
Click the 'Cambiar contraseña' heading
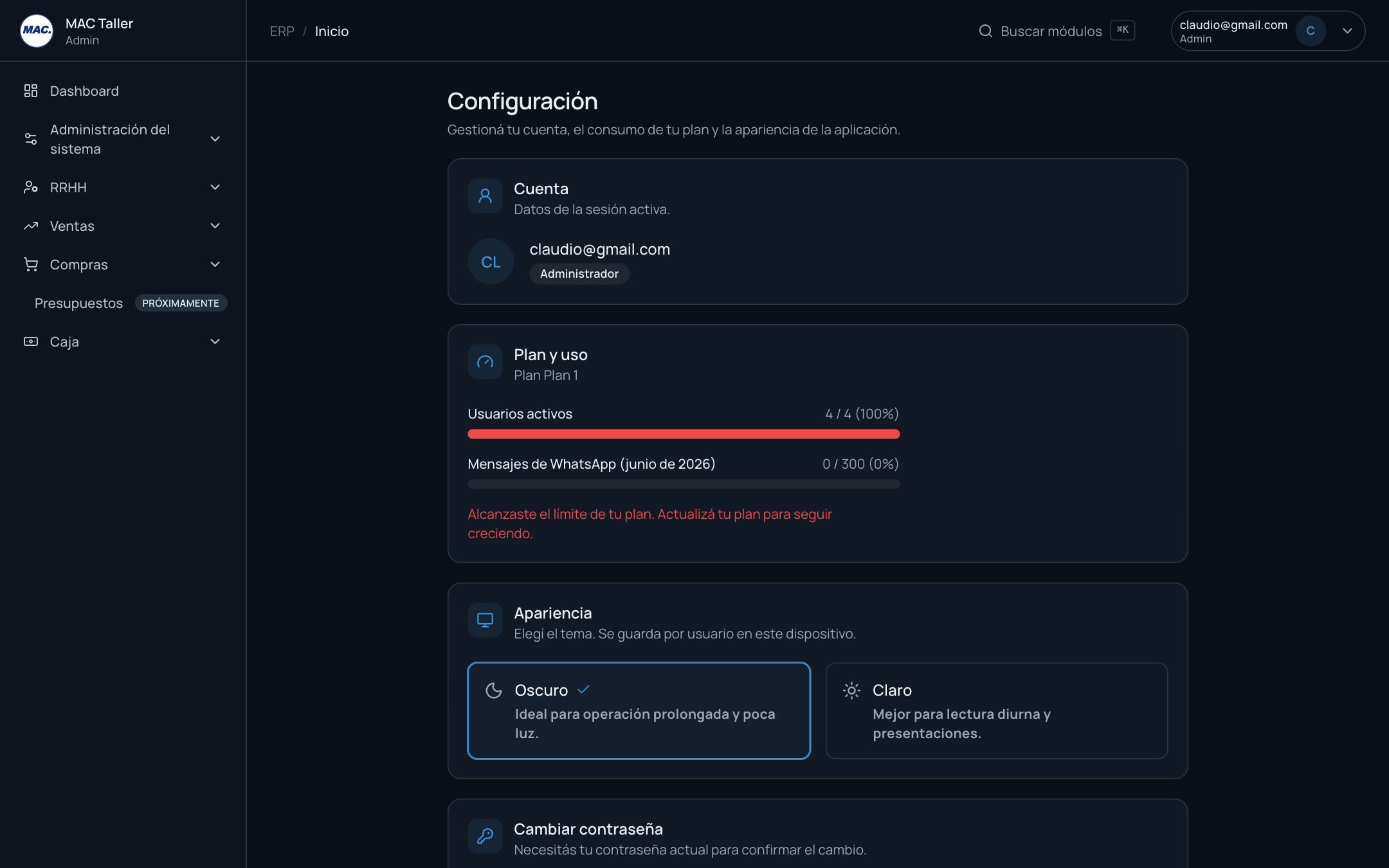pos(588,829)
